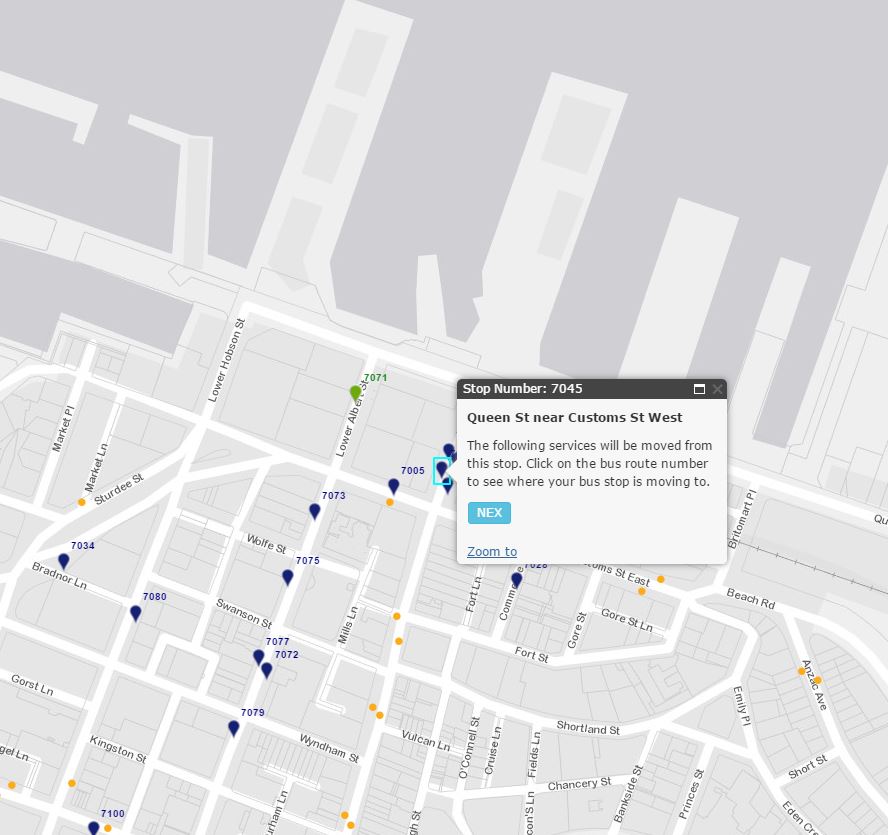Maximize the Stop Number 7045 popup

[699, 389]
